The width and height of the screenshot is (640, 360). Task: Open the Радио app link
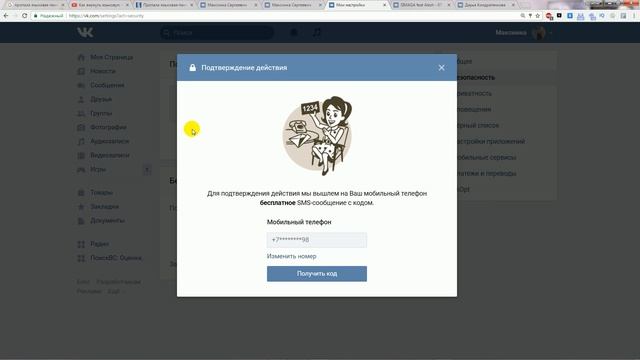coord(100,244)
